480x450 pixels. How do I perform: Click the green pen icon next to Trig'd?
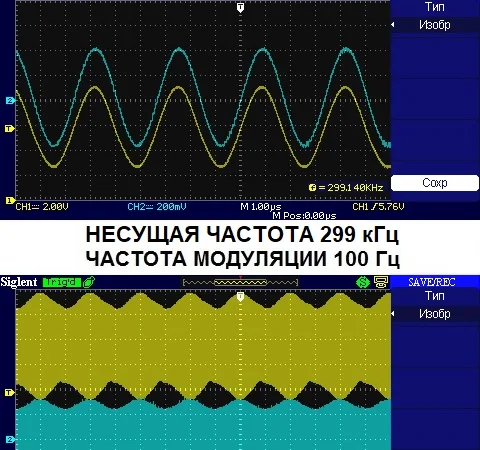click(x=89, y=282)
